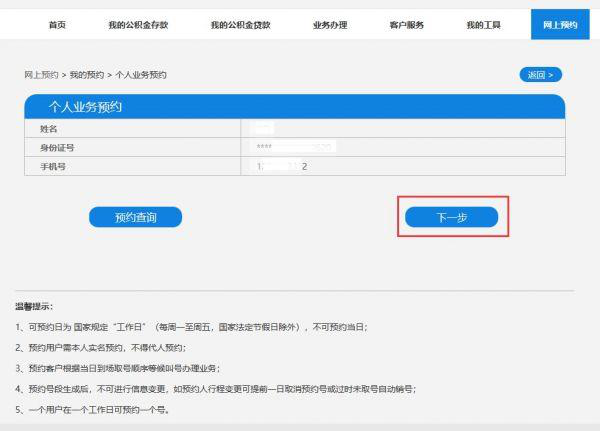This screenshot has width=600, height=431.
Task: Click the first tip about 工作日 booking
Action: pyautogui.click(x=190, y=327)
